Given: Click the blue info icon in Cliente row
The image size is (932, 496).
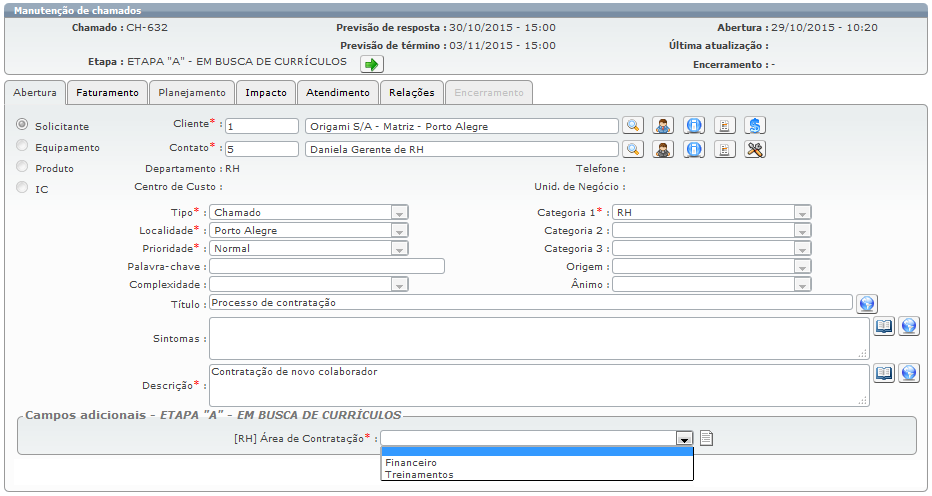Looking at the screenshot, I should coord(694,126).
